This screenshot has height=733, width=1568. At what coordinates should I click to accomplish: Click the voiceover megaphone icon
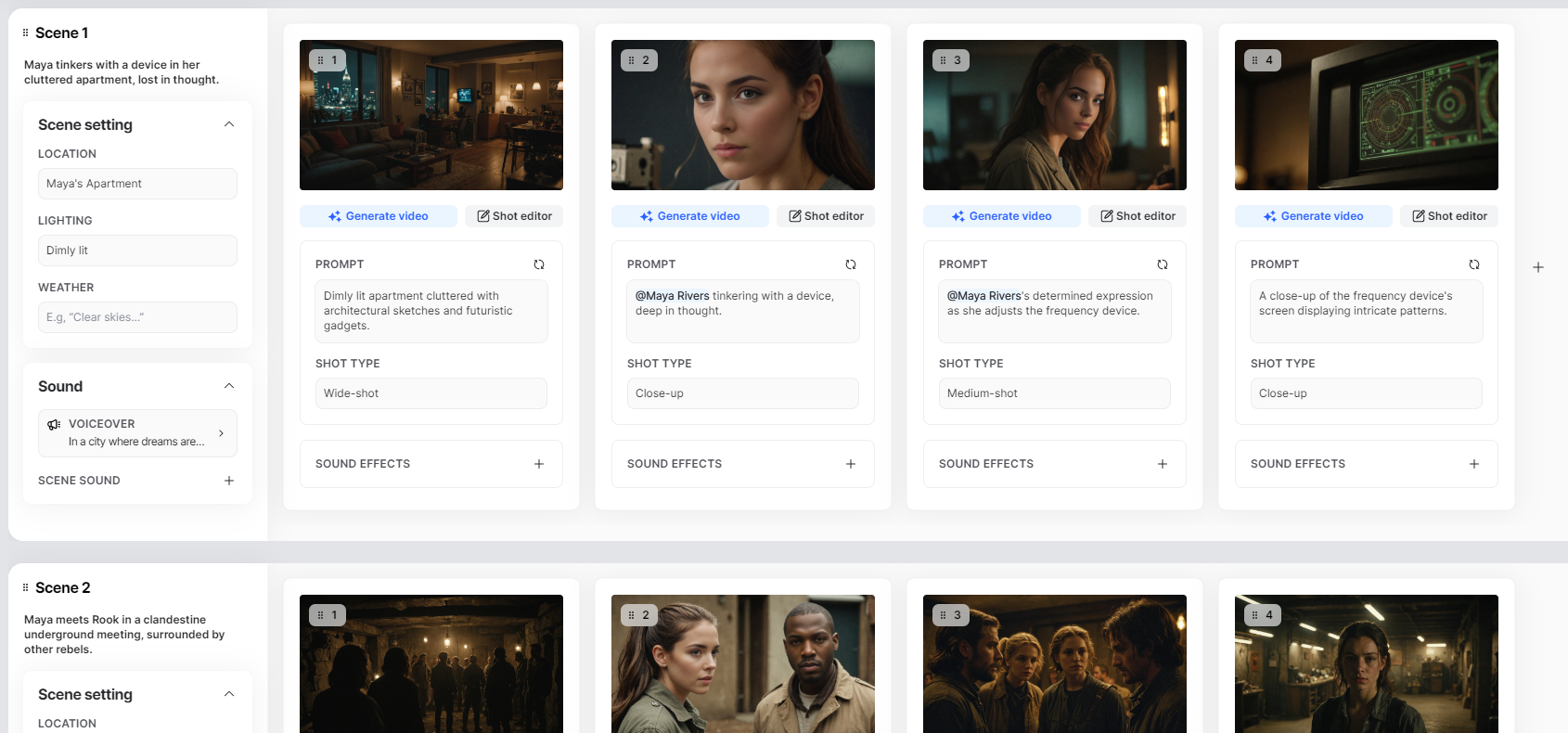pyautogui.click(x=54, y=425)
